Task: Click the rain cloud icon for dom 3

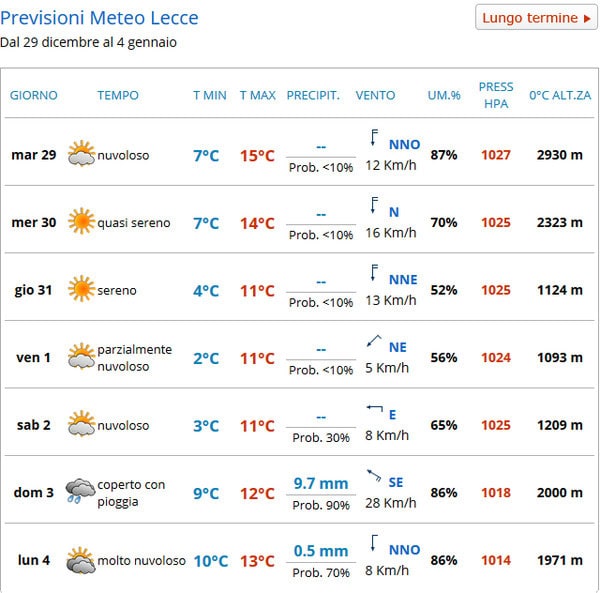Action: [80, 491]
